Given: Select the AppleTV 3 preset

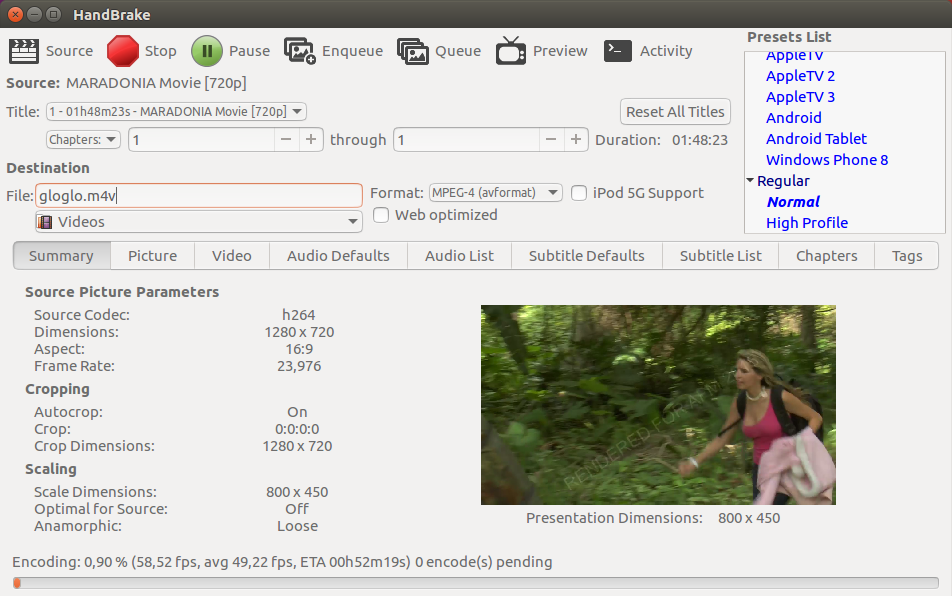Looking at the screenshot, I should point(800,97).
